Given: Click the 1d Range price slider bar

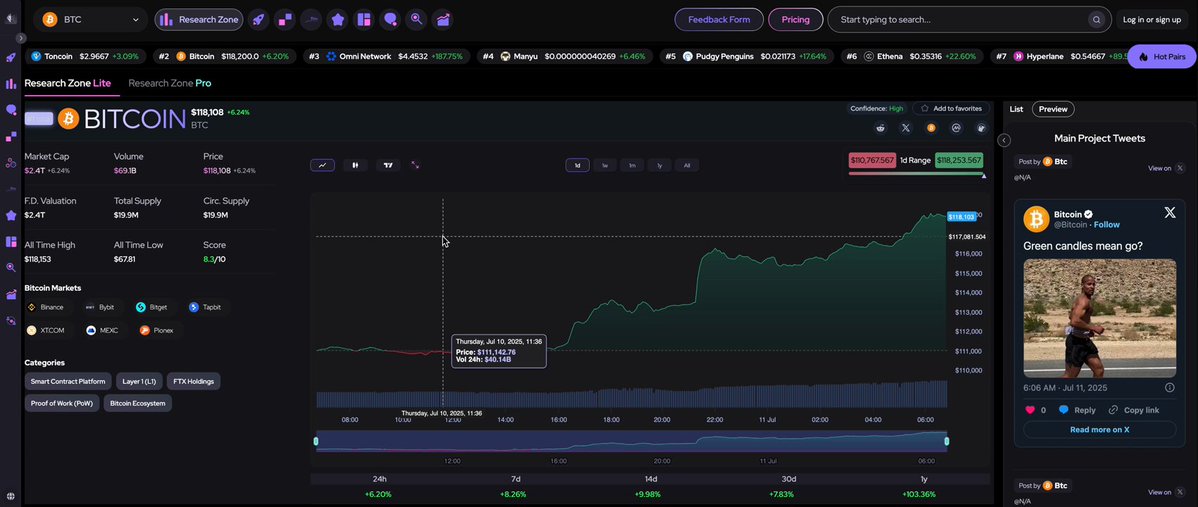Looking at the screenshot, I should tap(915, 173).
